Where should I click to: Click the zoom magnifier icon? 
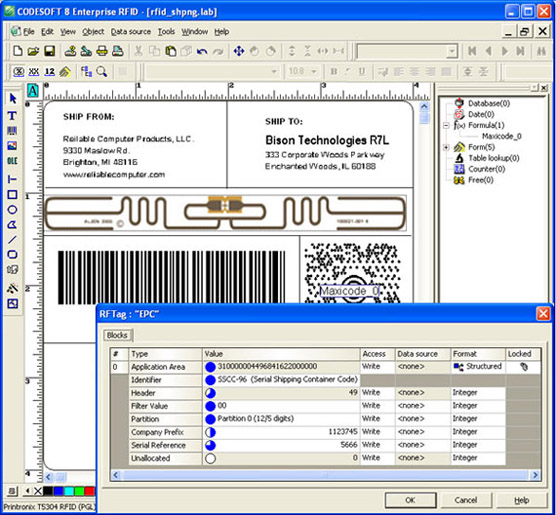[x=102, y=72]
